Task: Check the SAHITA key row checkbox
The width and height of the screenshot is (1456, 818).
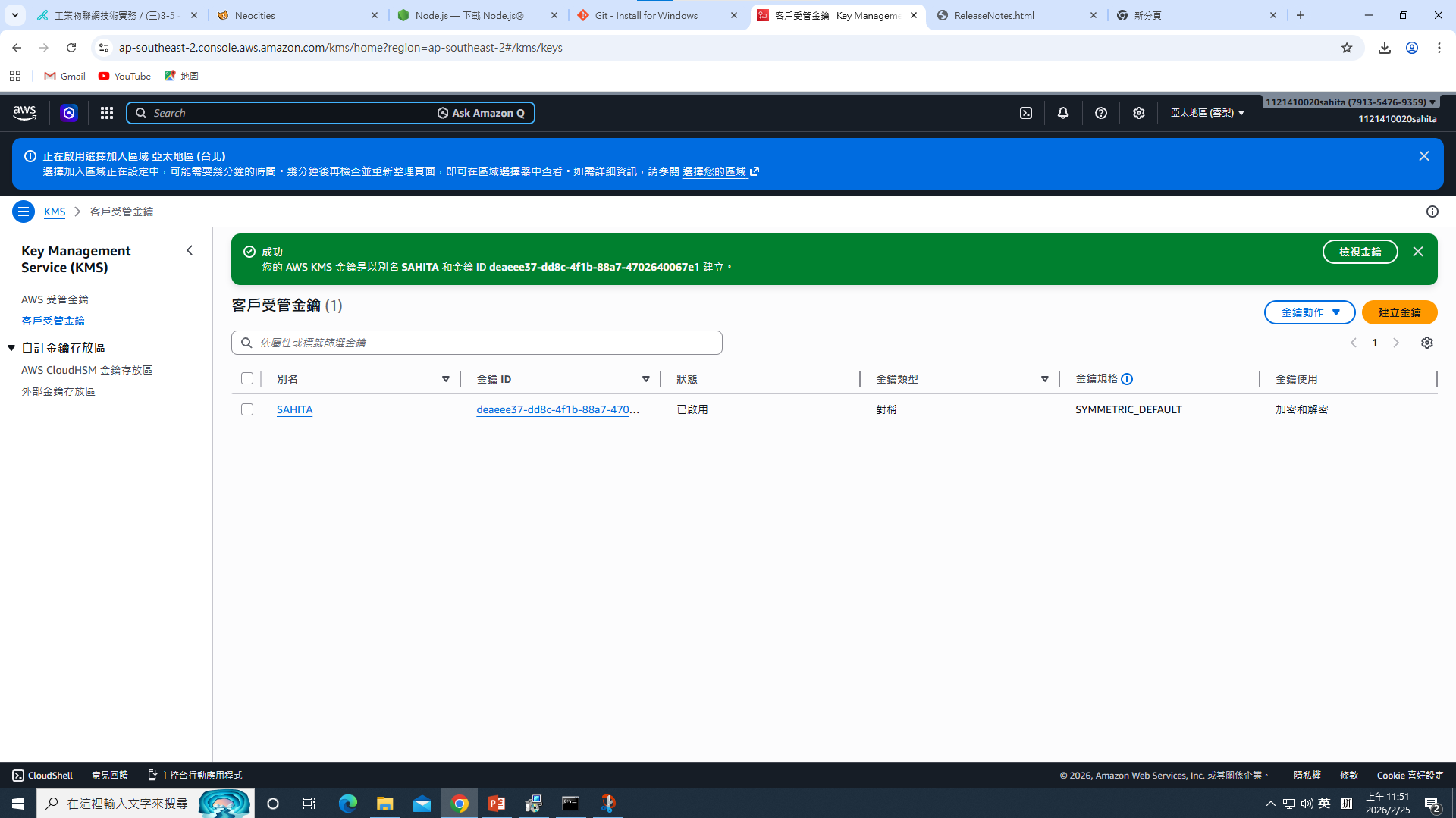Action: pyautogui.click(x=247, y=409)
